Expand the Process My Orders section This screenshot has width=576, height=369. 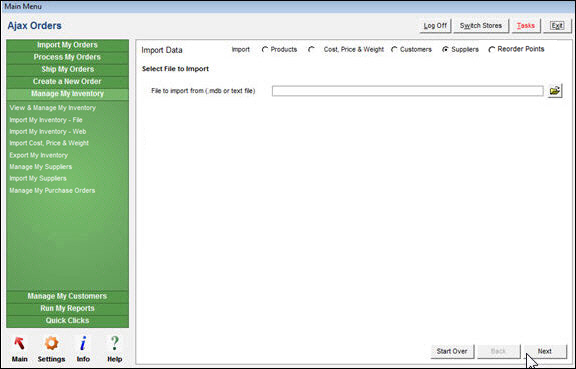click(x=67, y=57)
